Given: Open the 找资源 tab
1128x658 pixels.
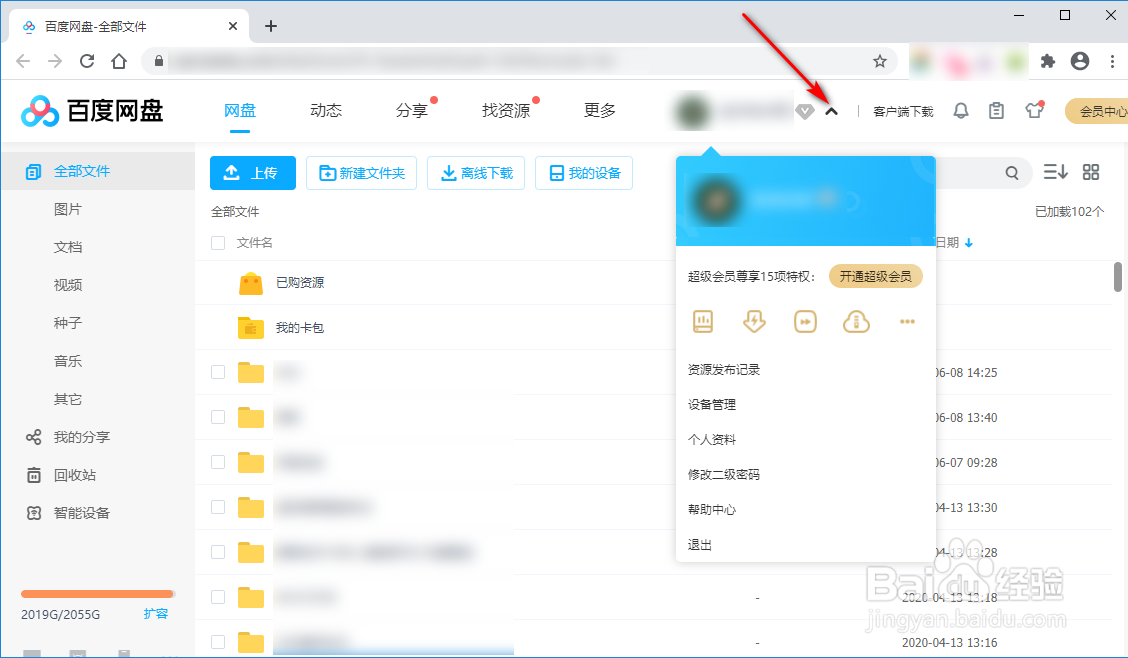Looking at the screenshot, I should (x=506, y=110).
